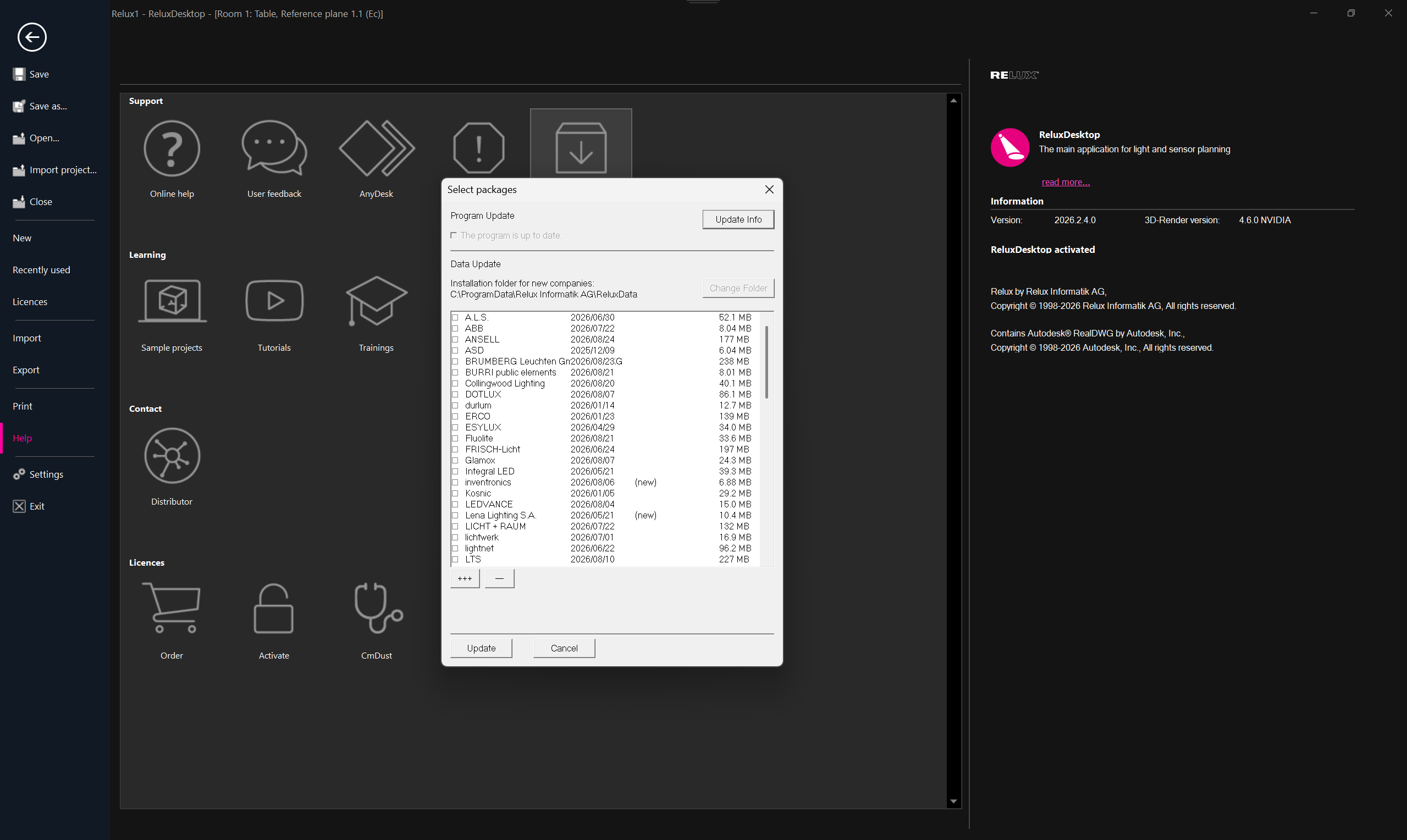Select Print in left sidebar
The width and height of the screenshot is (1407, 840).
[x=23, y=406]
